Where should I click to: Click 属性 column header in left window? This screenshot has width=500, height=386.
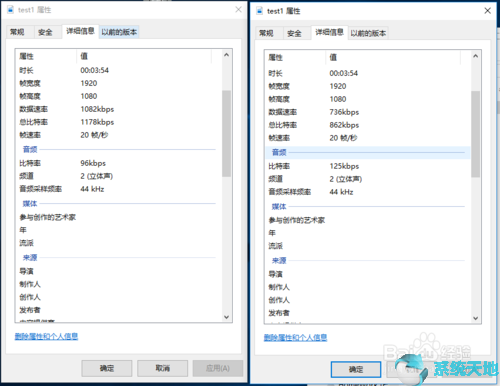46,56
